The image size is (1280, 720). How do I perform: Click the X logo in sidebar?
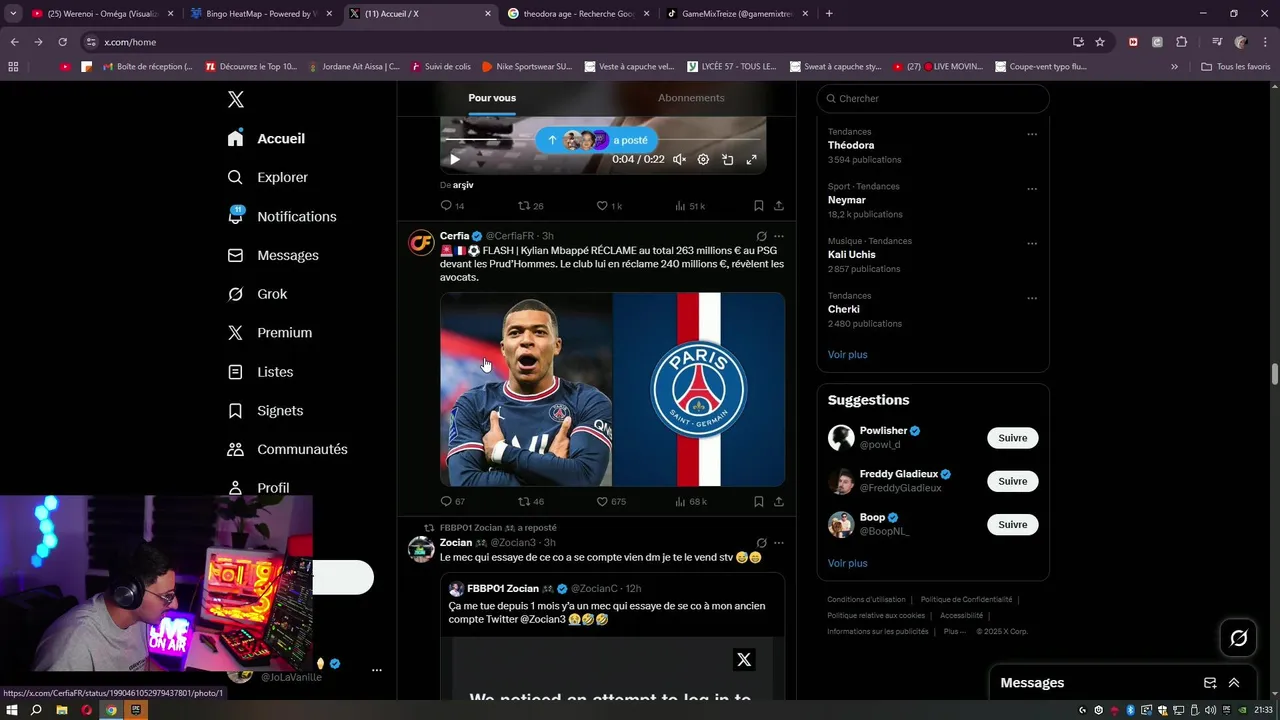coord(236,99)
